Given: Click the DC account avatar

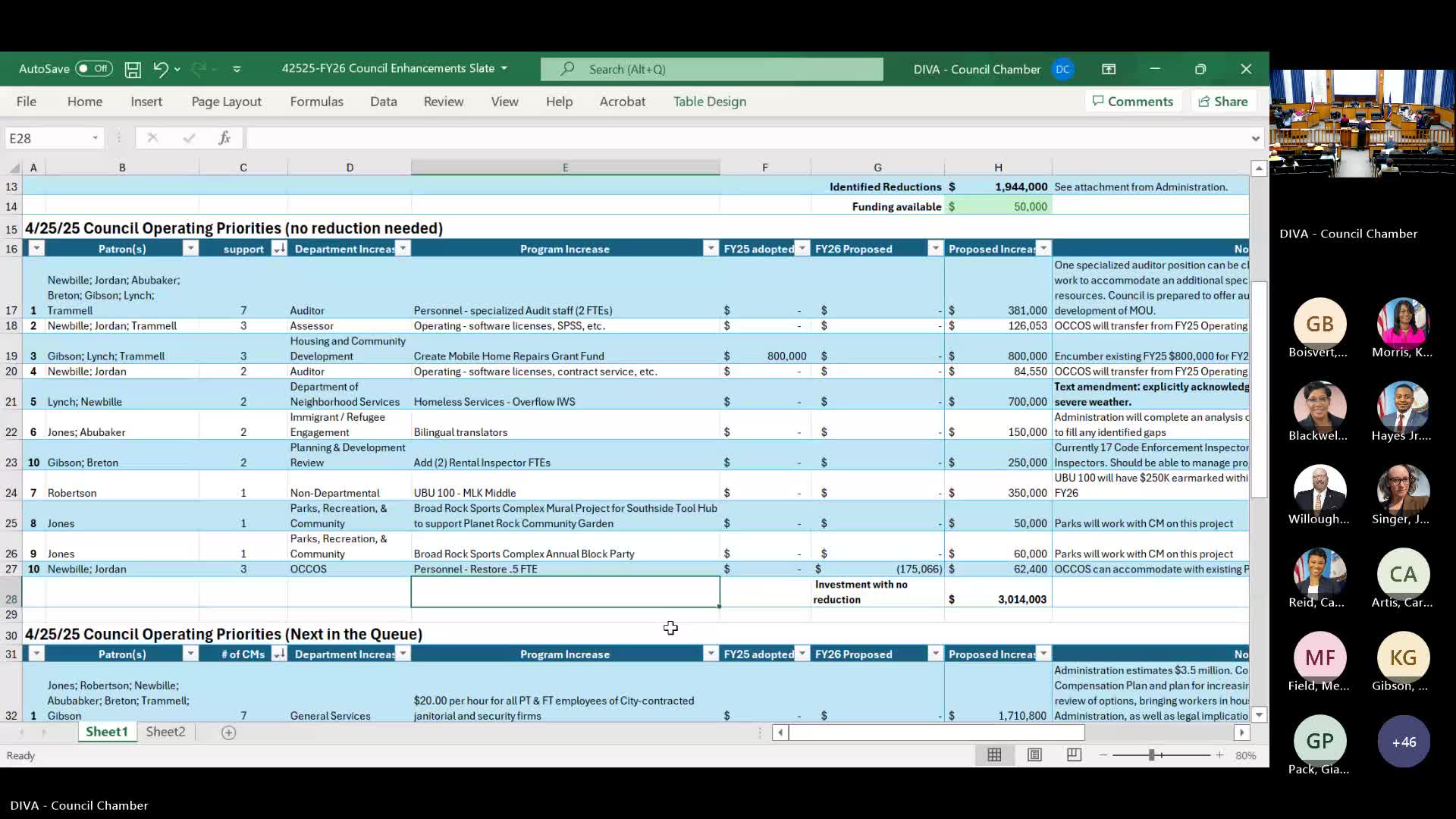Looking at the screenshot, I should pos(1062,69).
